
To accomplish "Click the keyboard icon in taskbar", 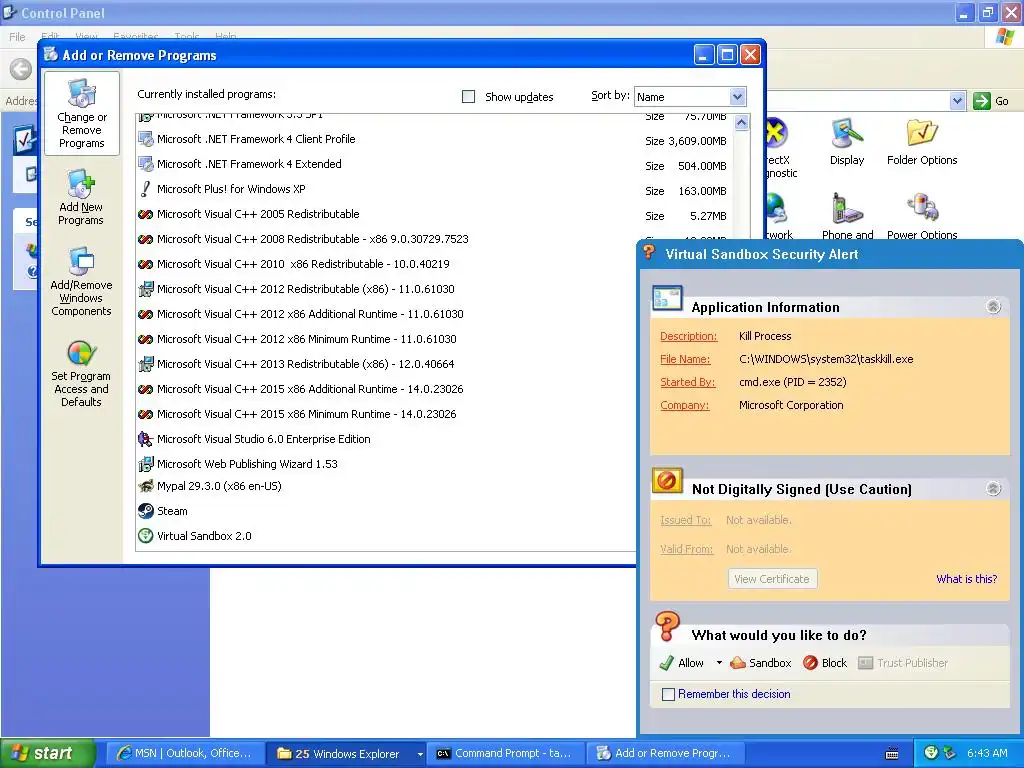I will tap(891, 754).
